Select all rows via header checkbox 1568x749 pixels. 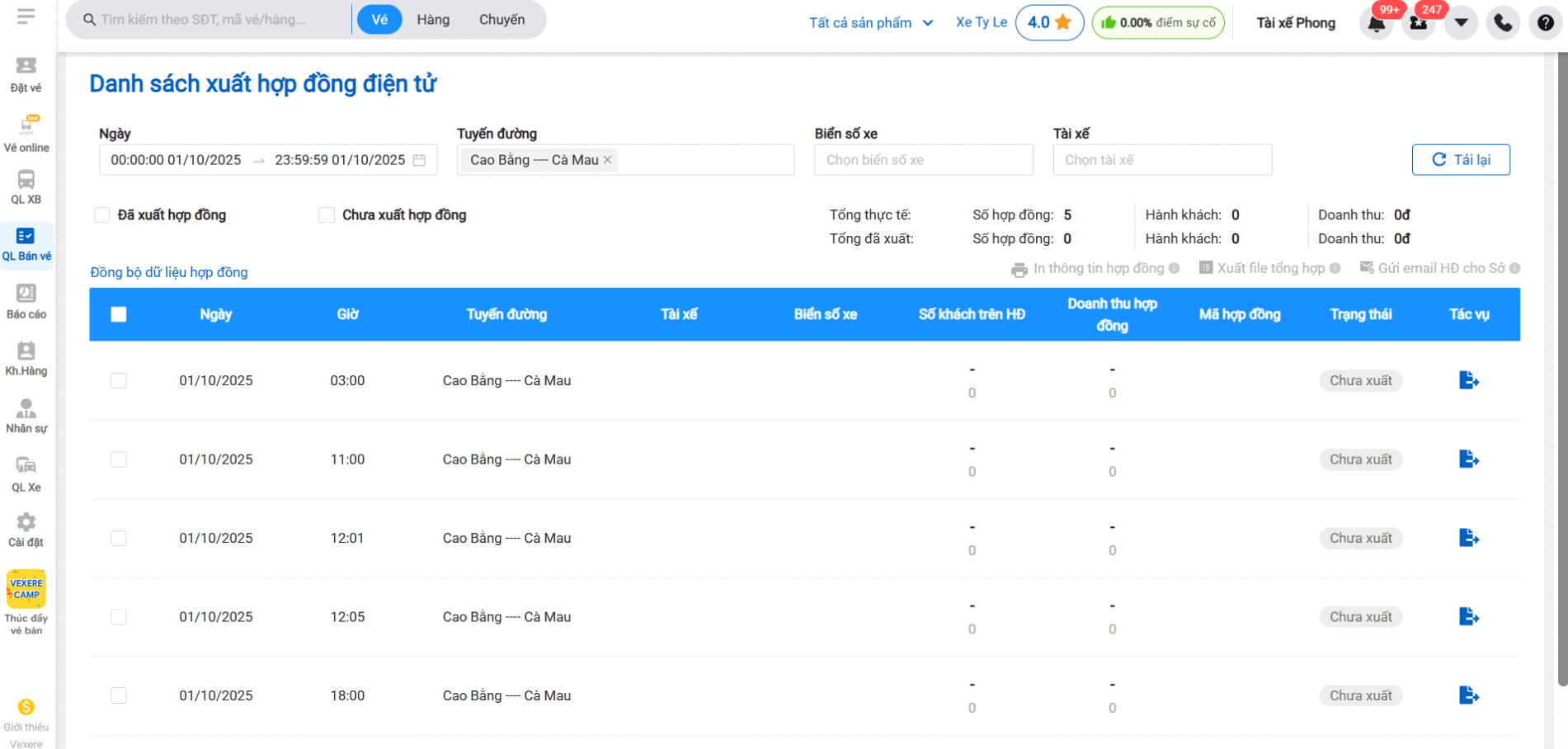pos(119,314)
